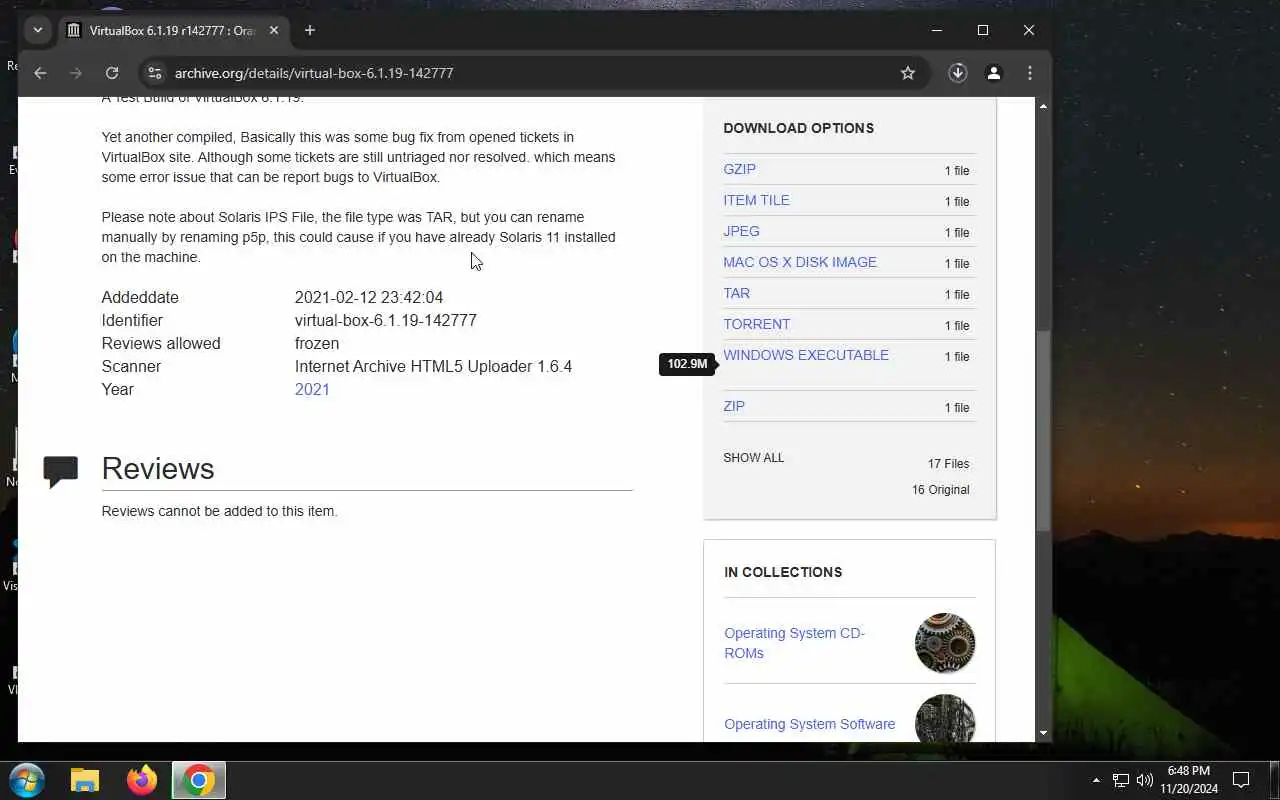Click SHOW ALL files link
The height and width of the screenshot is (800, 1280).
pyautogui.click(x=754, y=457)
